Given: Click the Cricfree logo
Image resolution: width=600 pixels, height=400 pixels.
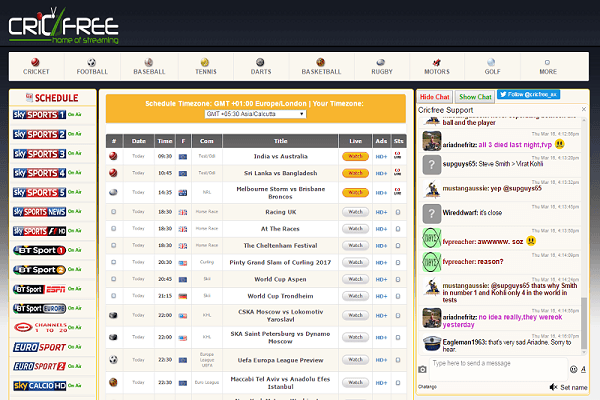Looking at the screenshot, I should (64, 26).
